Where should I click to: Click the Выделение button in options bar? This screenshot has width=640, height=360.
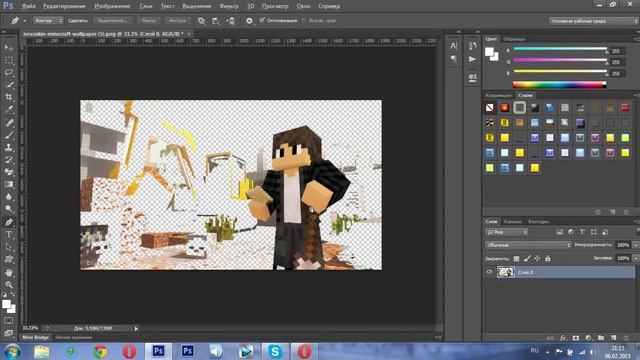click(113, 20)
